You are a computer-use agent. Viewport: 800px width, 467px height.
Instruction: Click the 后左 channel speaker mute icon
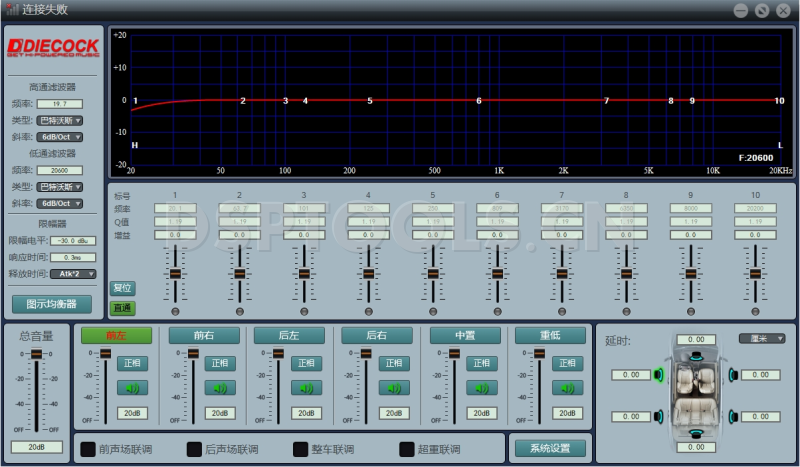coord(306,388)
